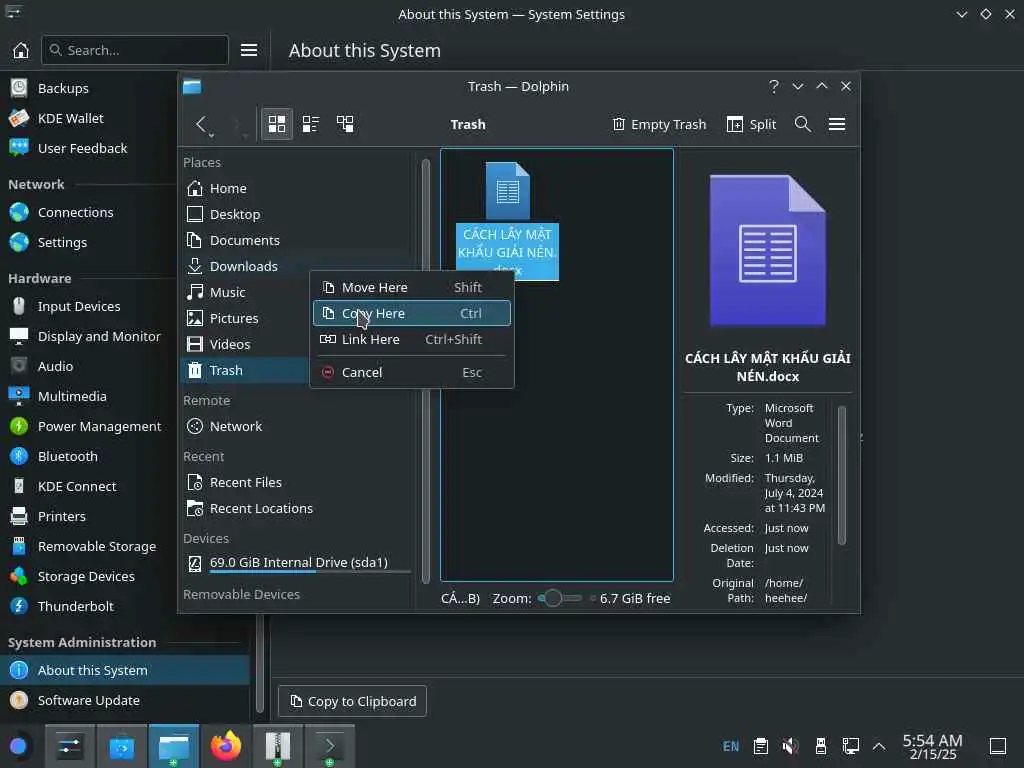Go back in Dolphin navigation
Viewport: 1024px width, 768px height.
point(201,123)
